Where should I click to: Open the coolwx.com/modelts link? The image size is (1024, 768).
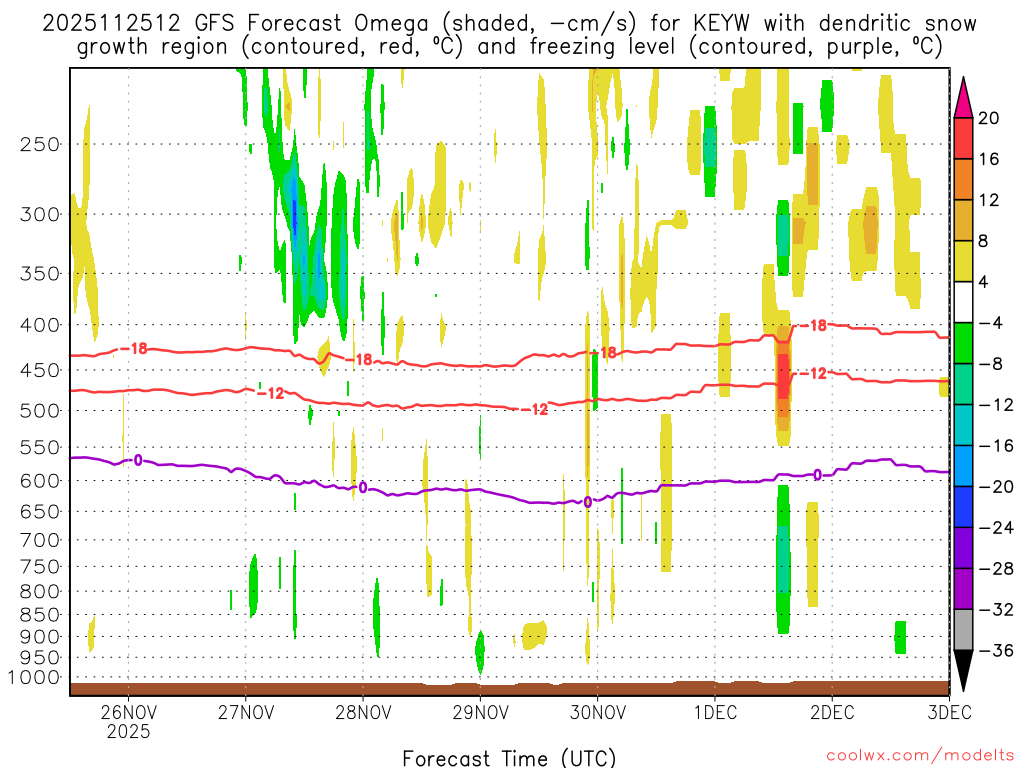coord(920,756)
